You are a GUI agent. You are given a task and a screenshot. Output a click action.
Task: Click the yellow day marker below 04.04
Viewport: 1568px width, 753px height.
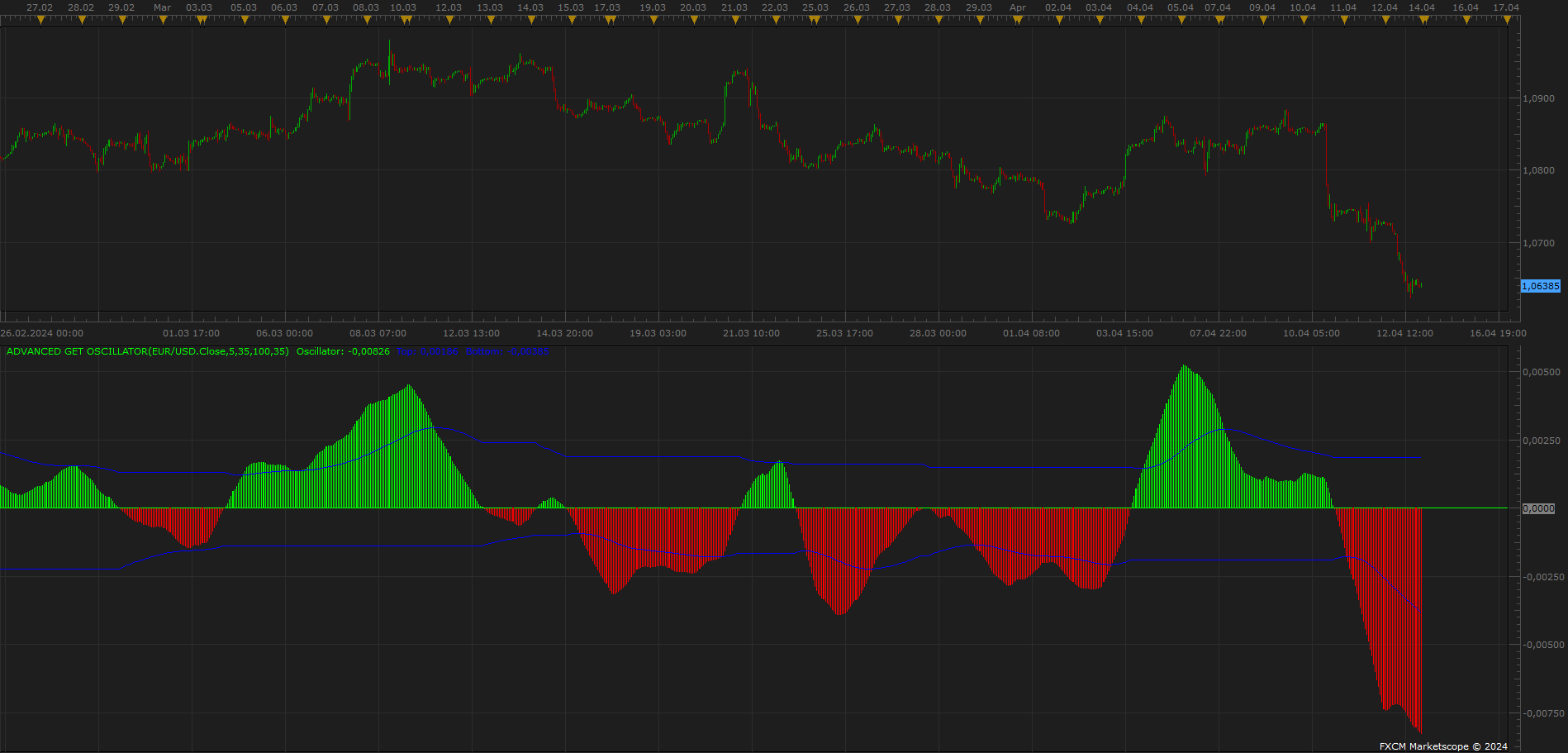click(1140, 20)
